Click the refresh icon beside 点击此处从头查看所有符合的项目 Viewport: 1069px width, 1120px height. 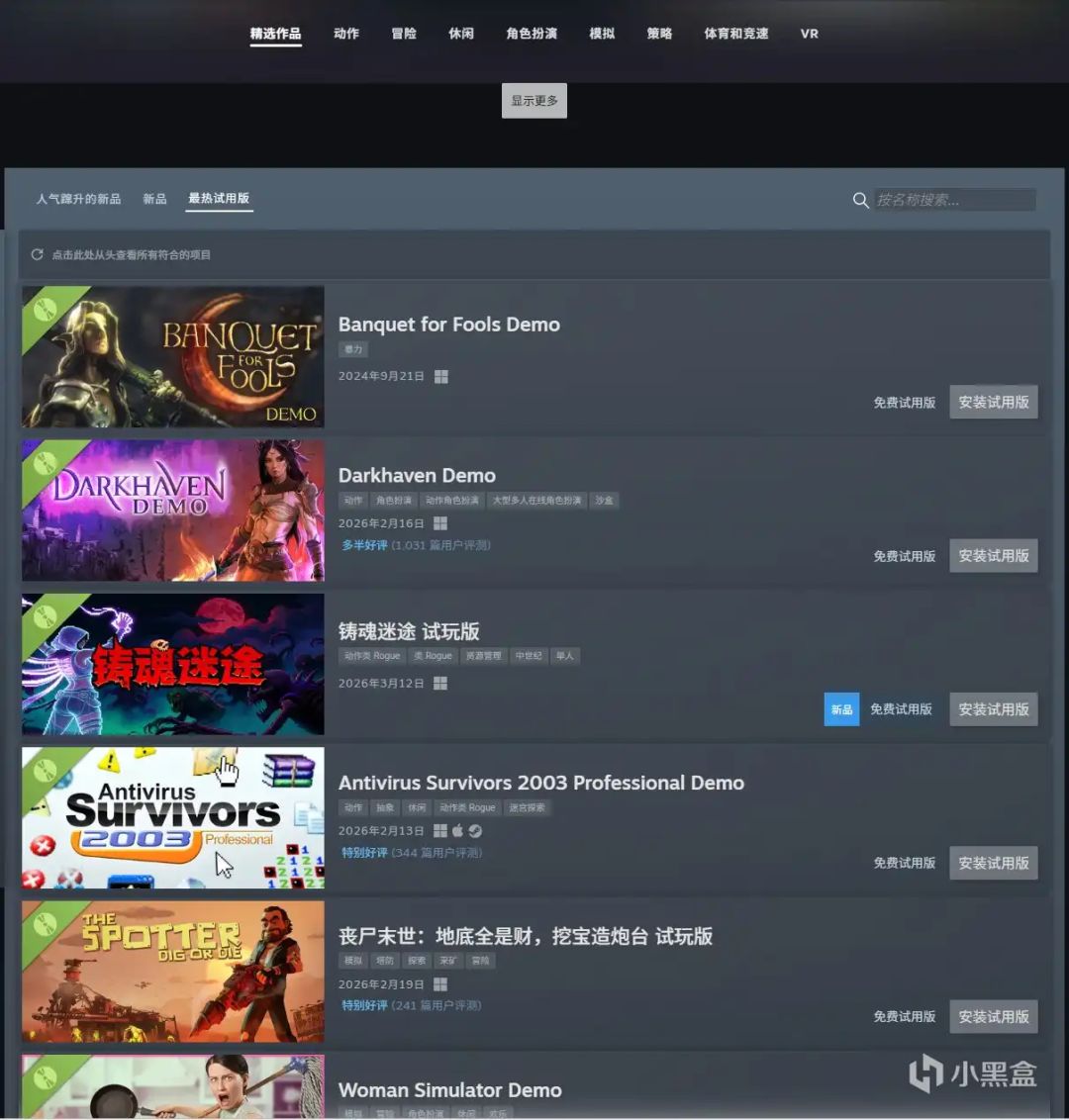[x=38, y=254]
